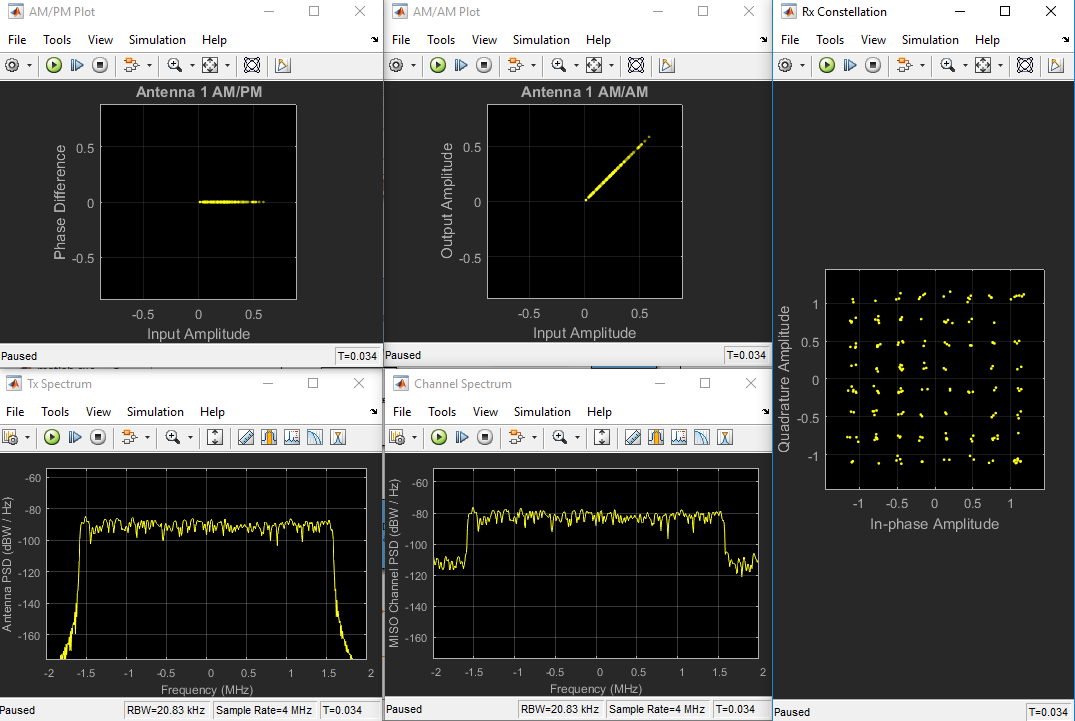Expand configuration gear dropdown in AM/PM Plot
Viewport: 1075px width, 721px height.
pyautogui.click(x=29, y=65)
